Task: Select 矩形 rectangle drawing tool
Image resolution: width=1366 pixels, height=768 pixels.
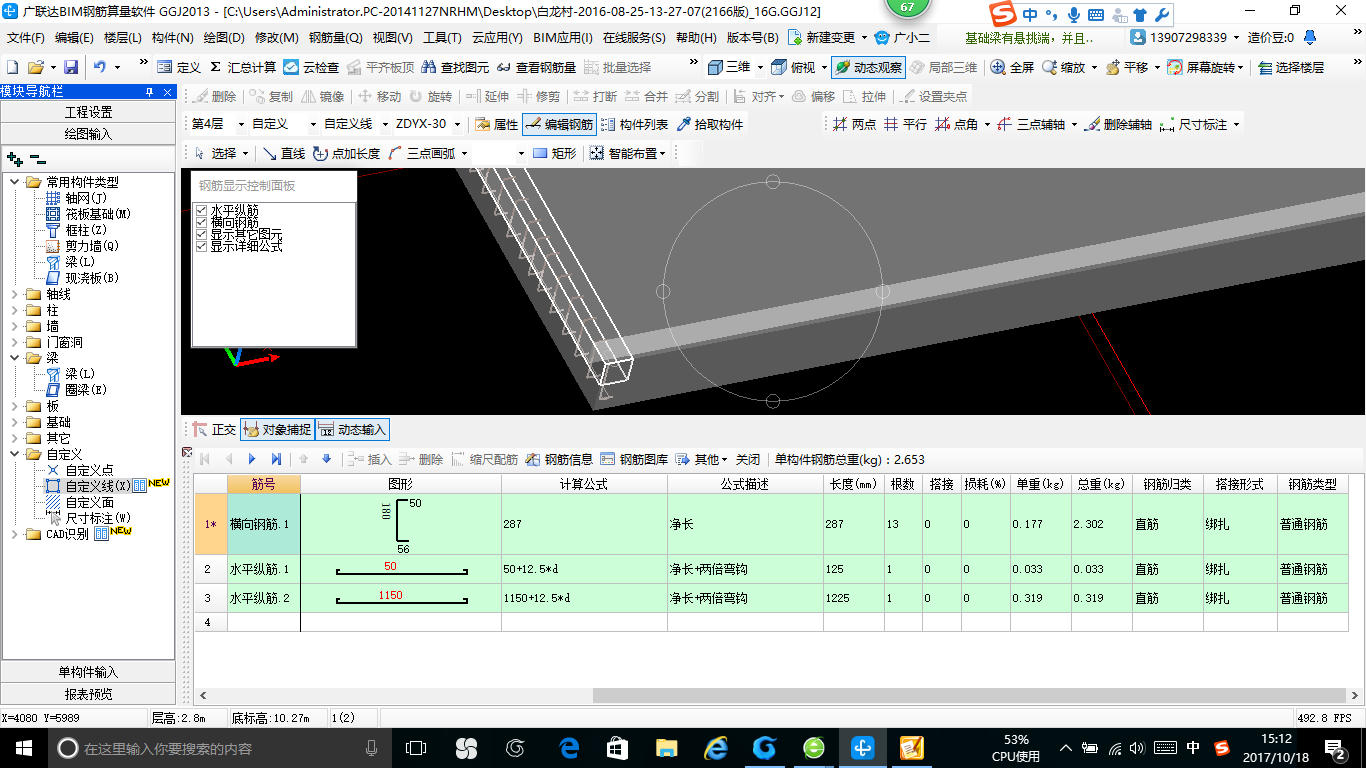Action: tap(554, 153)
